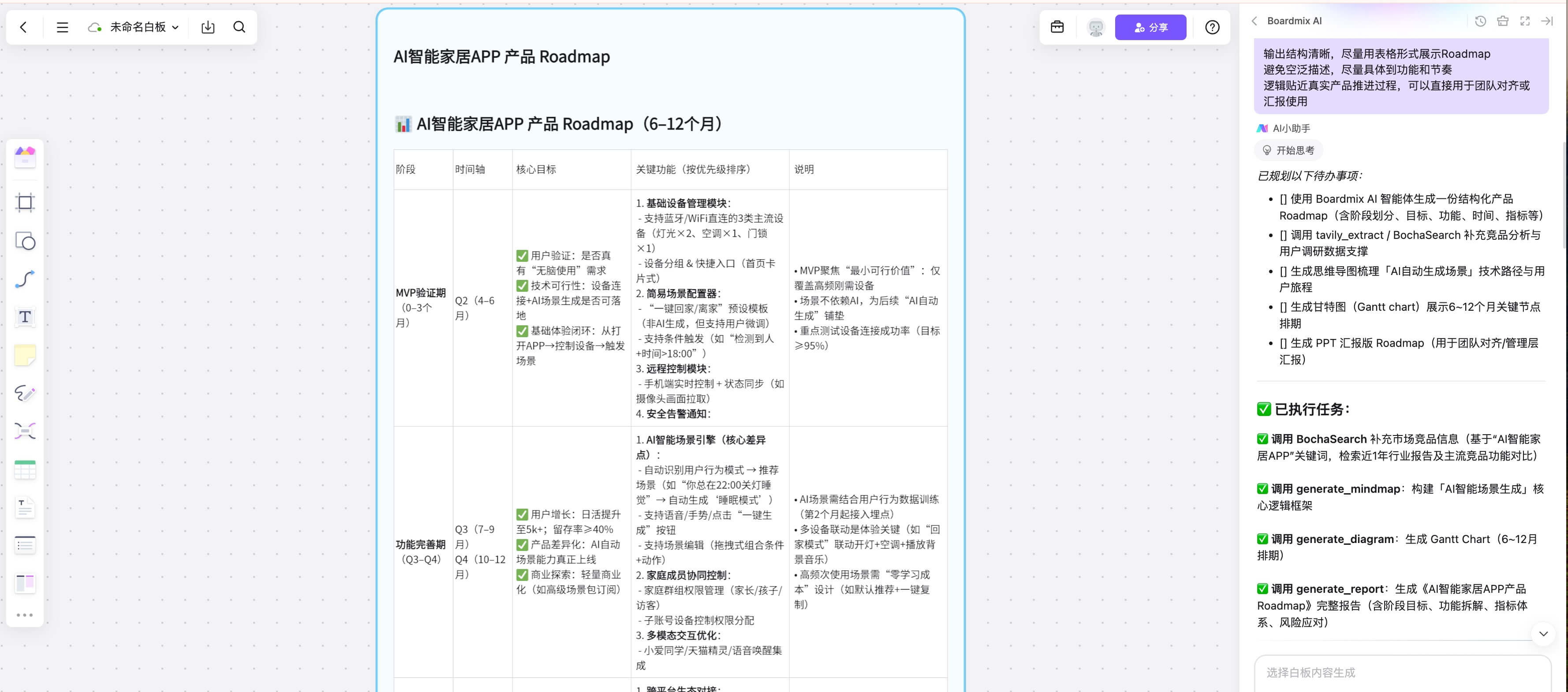Go back using the top-left arrow

(x=24, y=27)
